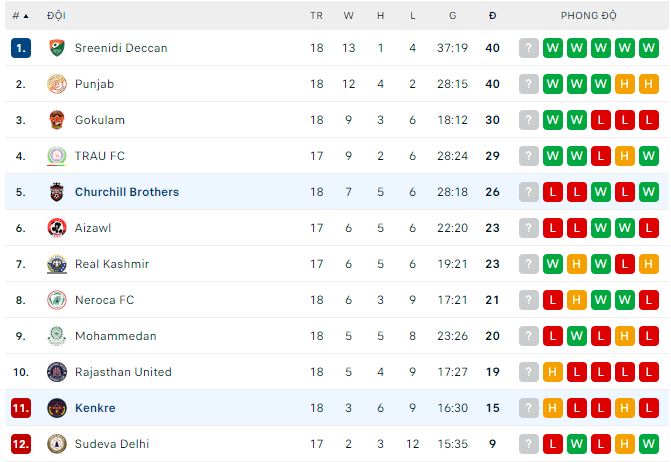Click the PHONG ĐỘ form column header
Image resolution: width=671 pixels, height=462 pixels.
pyautogui.click(x=588, y=16)
